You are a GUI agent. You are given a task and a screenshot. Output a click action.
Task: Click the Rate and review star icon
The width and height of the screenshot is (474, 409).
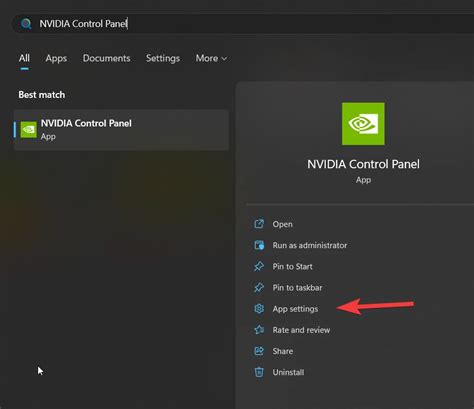tap(259, 330)
